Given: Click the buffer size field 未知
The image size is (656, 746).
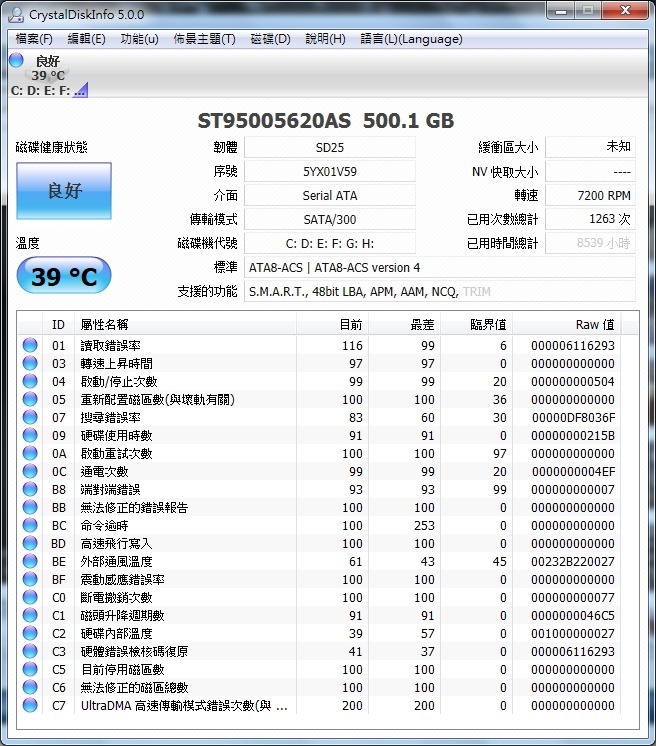Looking at the screenshot, I should click(590, 147).
